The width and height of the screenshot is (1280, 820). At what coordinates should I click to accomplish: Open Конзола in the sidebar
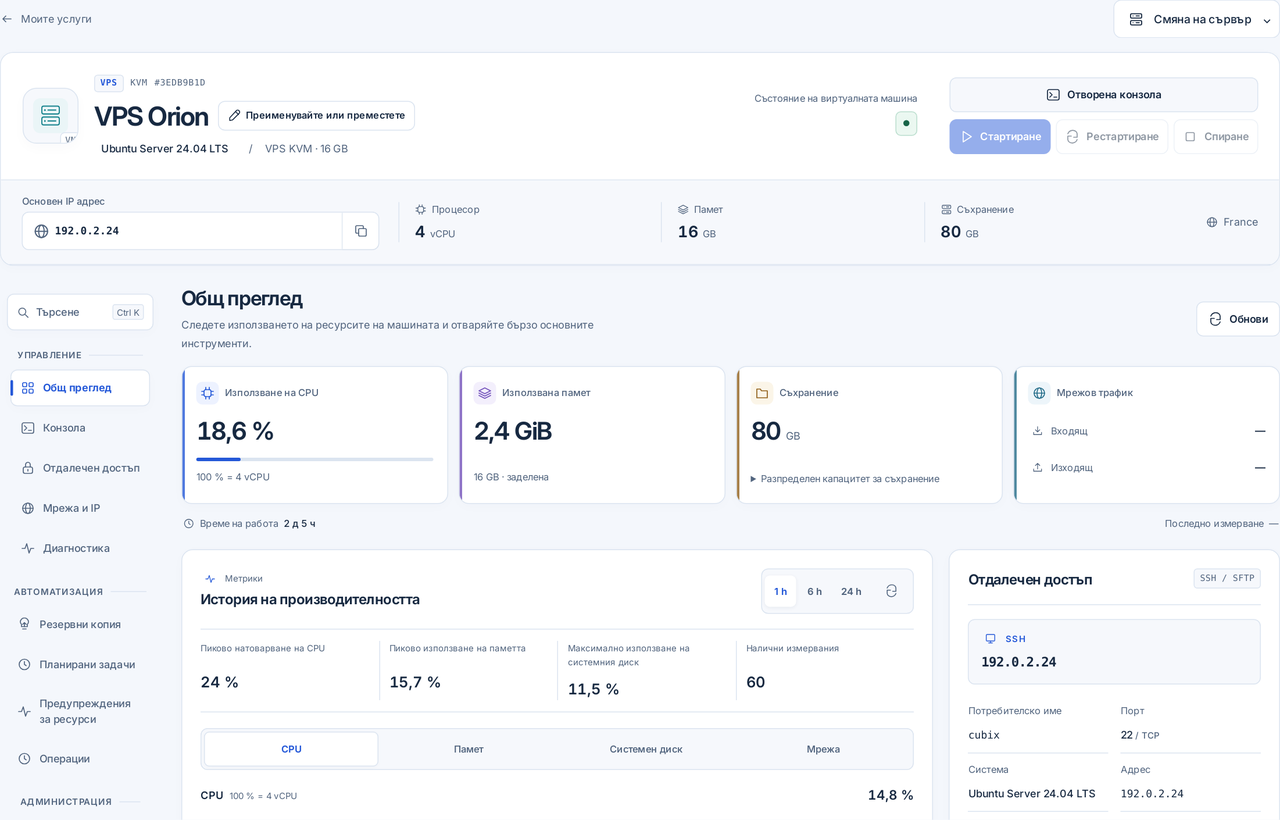(80, 428)
